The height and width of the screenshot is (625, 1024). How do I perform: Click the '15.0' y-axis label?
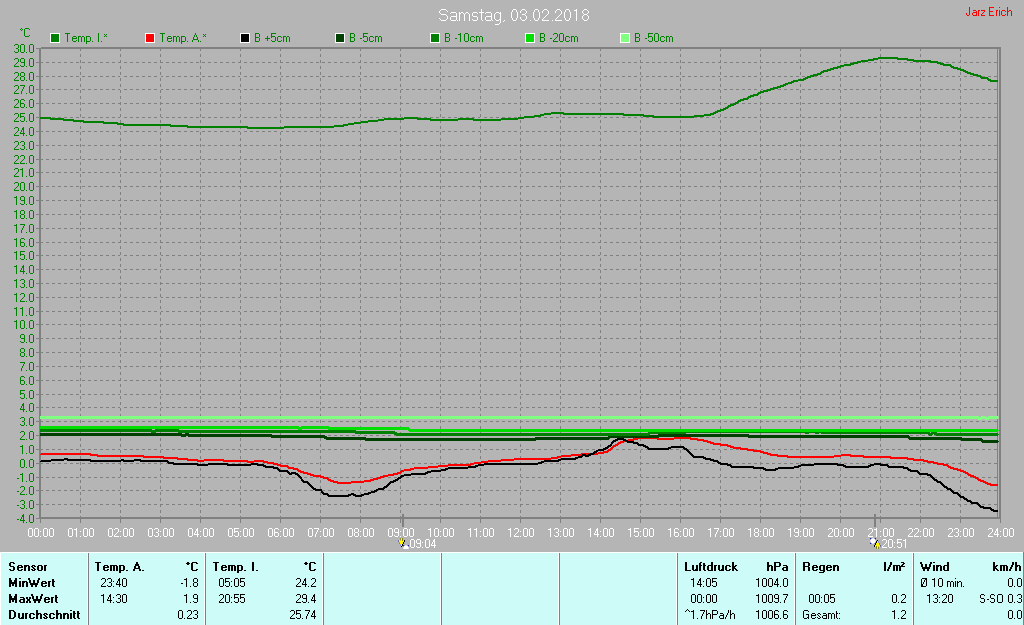(x=24, y=256)
